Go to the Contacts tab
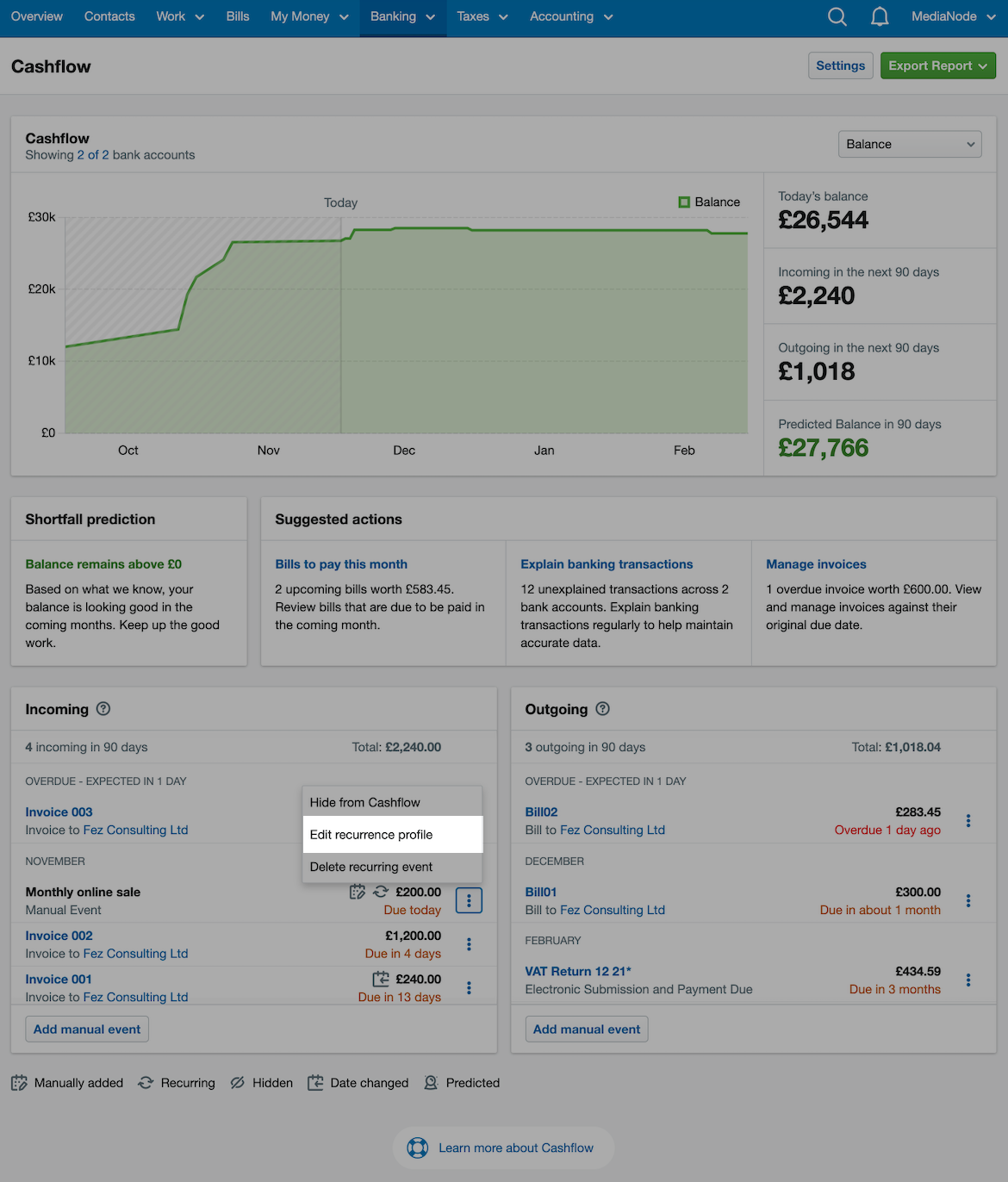The height and width of the screenshot is (1182, 1008). click(x=109, y=16)
